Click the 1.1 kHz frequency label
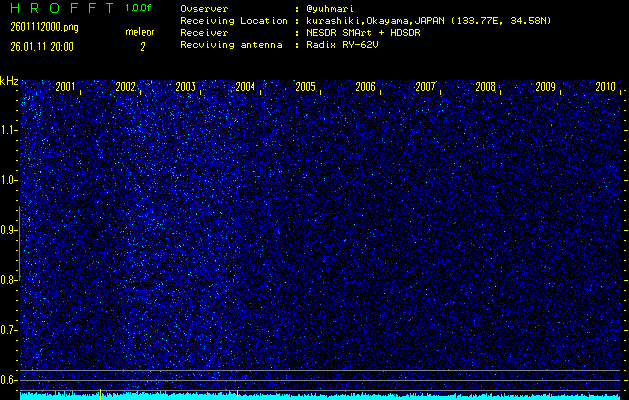Image resolution: width=629 pixels, height=400 pixels. [x=9, y=130]
